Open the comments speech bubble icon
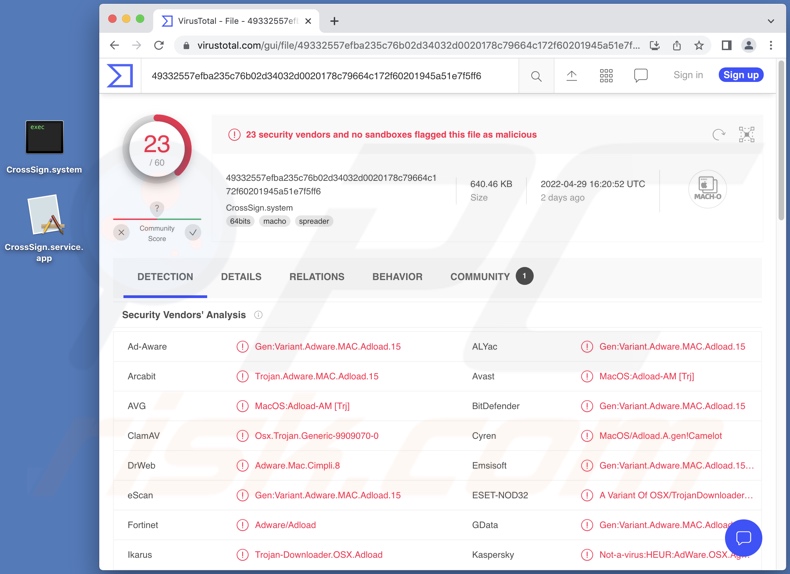Viewport: 790px width, 574px height. point(641,76)
